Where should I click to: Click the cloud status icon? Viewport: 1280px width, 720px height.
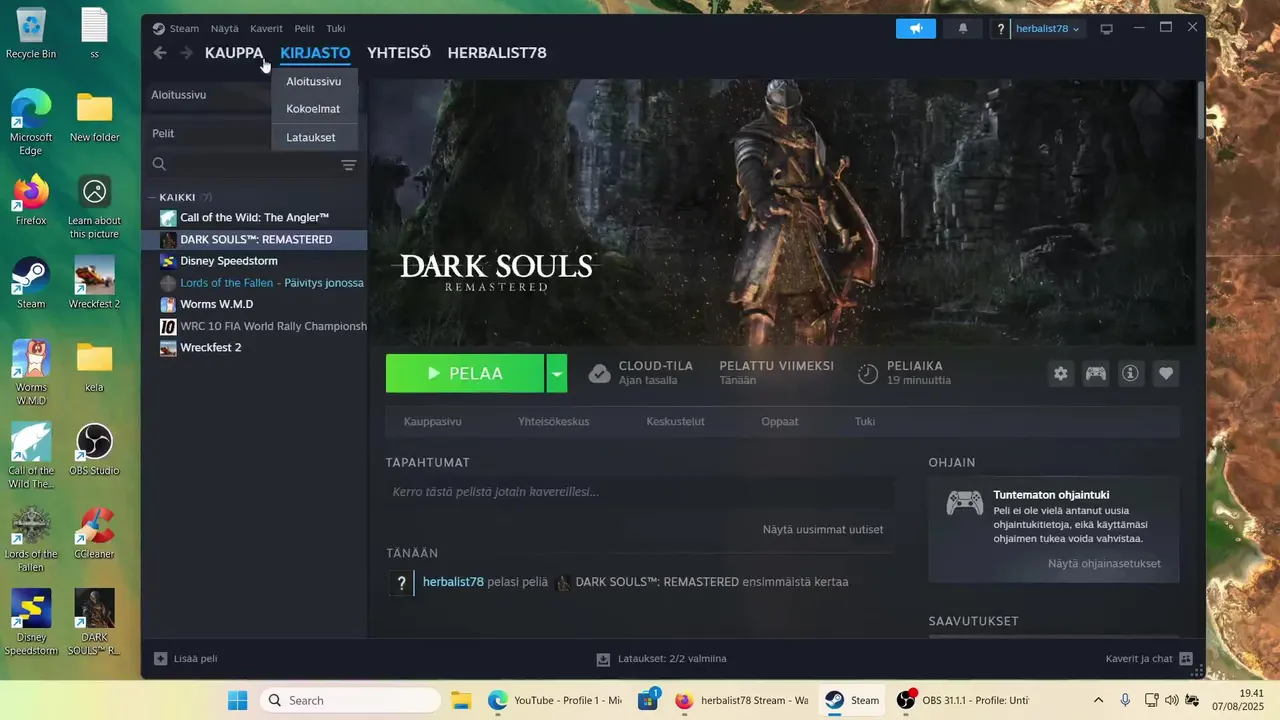point(599,374)
